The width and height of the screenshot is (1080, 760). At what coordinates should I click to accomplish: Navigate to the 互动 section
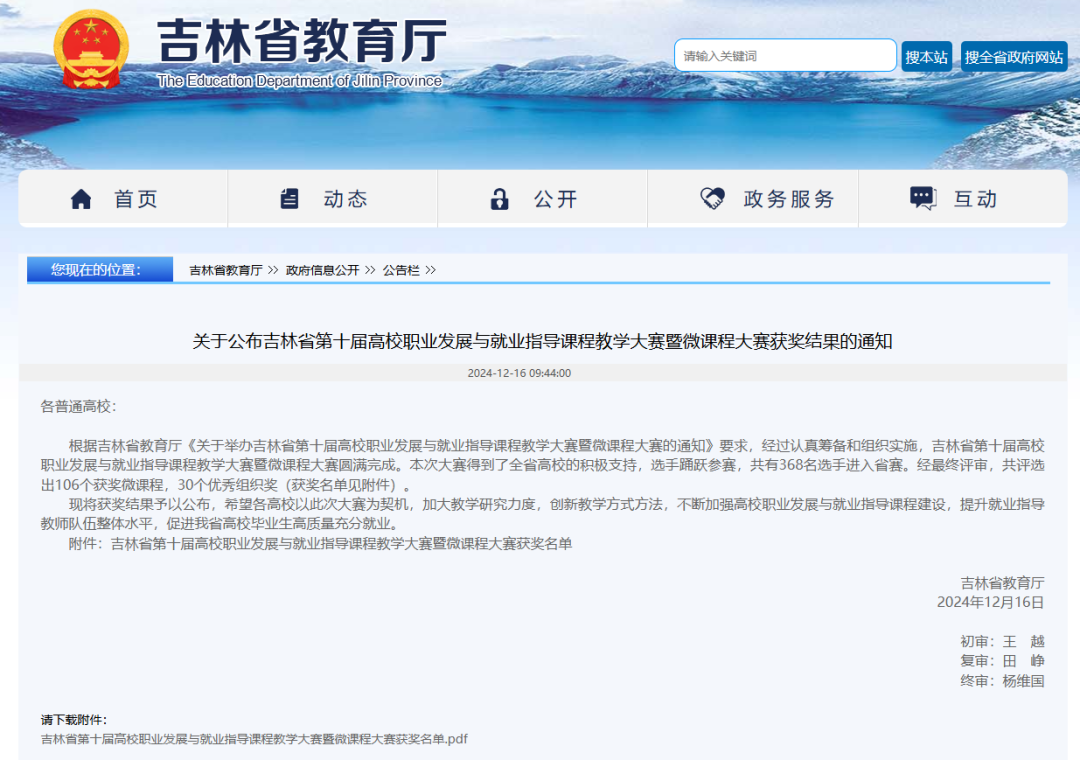973,198
